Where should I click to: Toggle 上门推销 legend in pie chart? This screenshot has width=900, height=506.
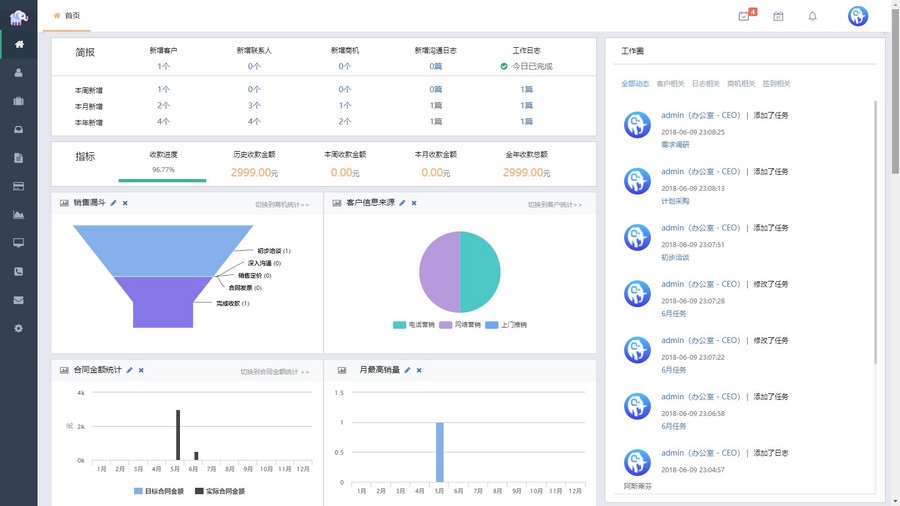point(506,325)
